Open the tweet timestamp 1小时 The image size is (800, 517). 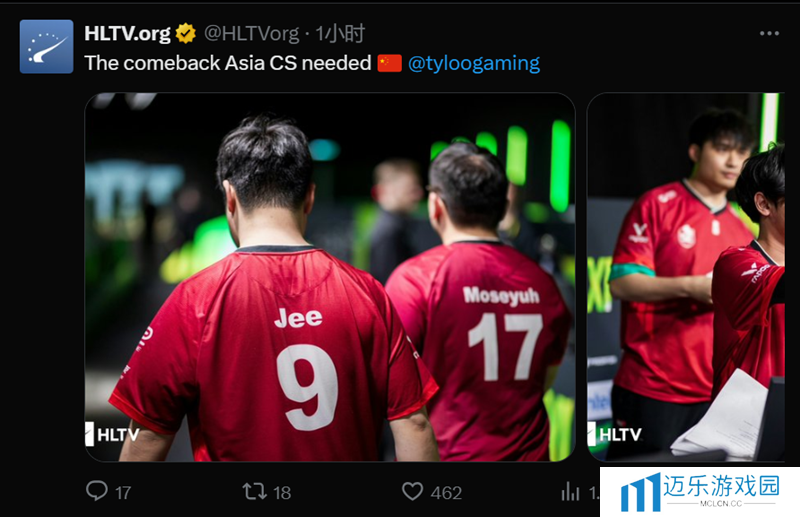coord(340,34)
